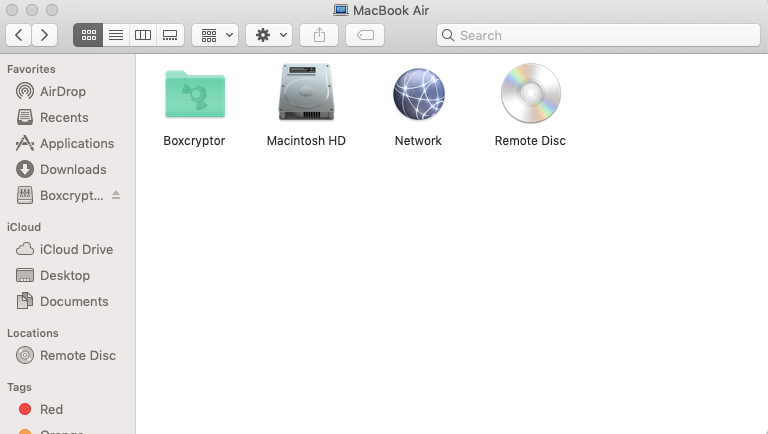Screen dimensions: 768x434
Task: Click the red tag color dot
Action: click(x=25, y=409)
